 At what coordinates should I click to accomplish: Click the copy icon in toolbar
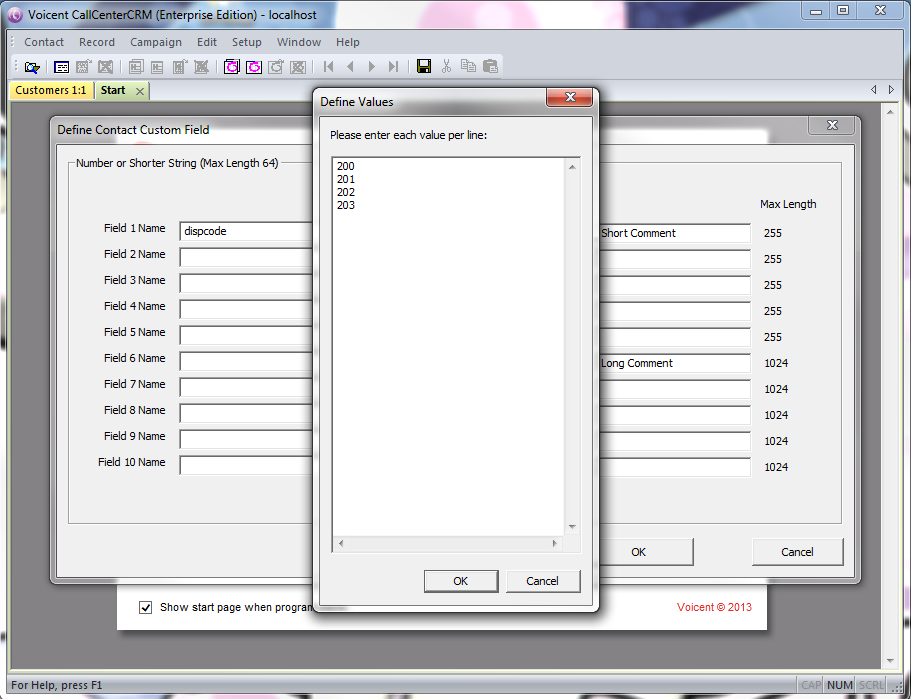(468, 67)
